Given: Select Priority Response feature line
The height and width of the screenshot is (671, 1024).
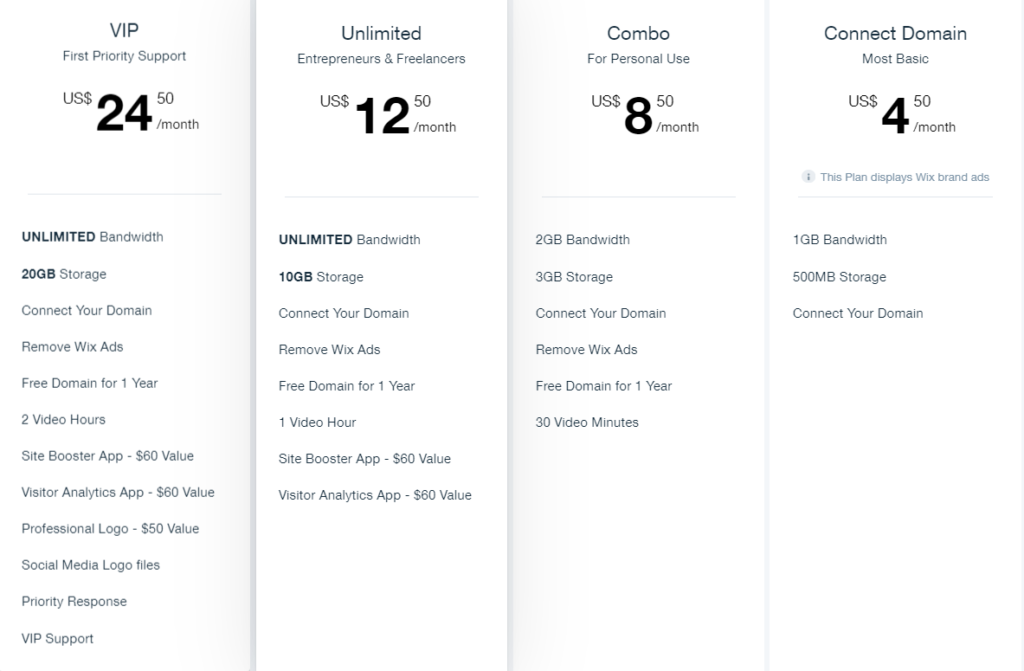Looking at the screenshot, I should (x=74, y=601).
